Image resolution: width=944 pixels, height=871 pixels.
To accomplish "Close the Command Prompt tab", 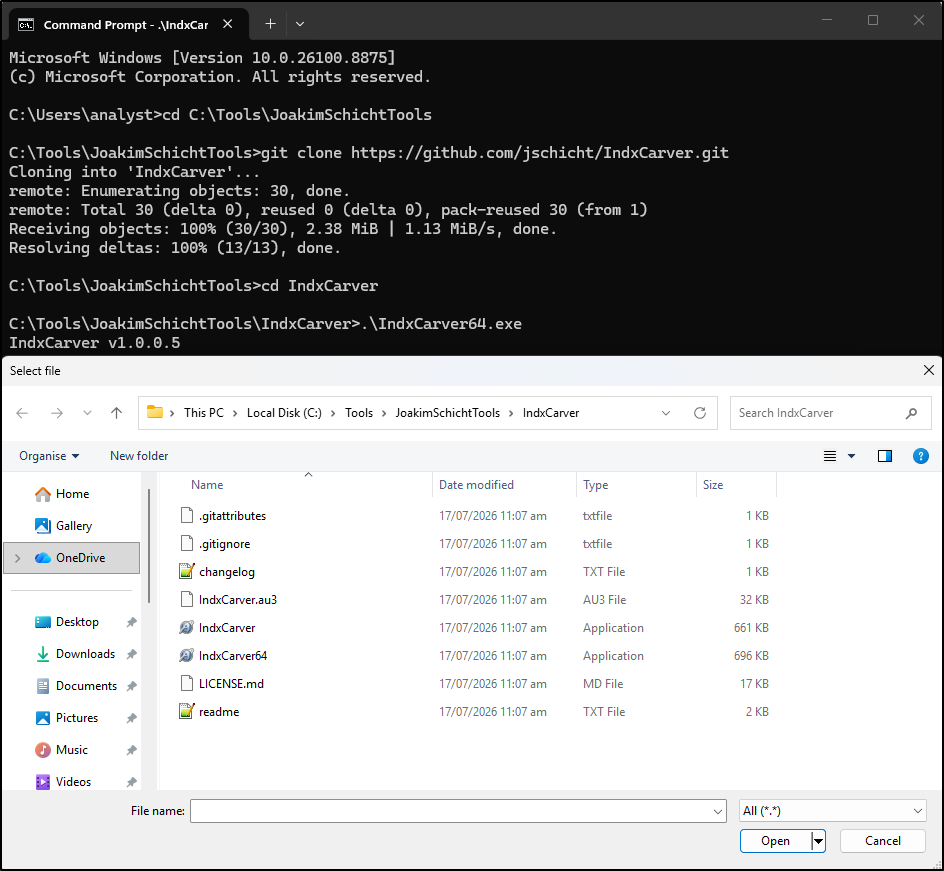I will coord(228,24).
